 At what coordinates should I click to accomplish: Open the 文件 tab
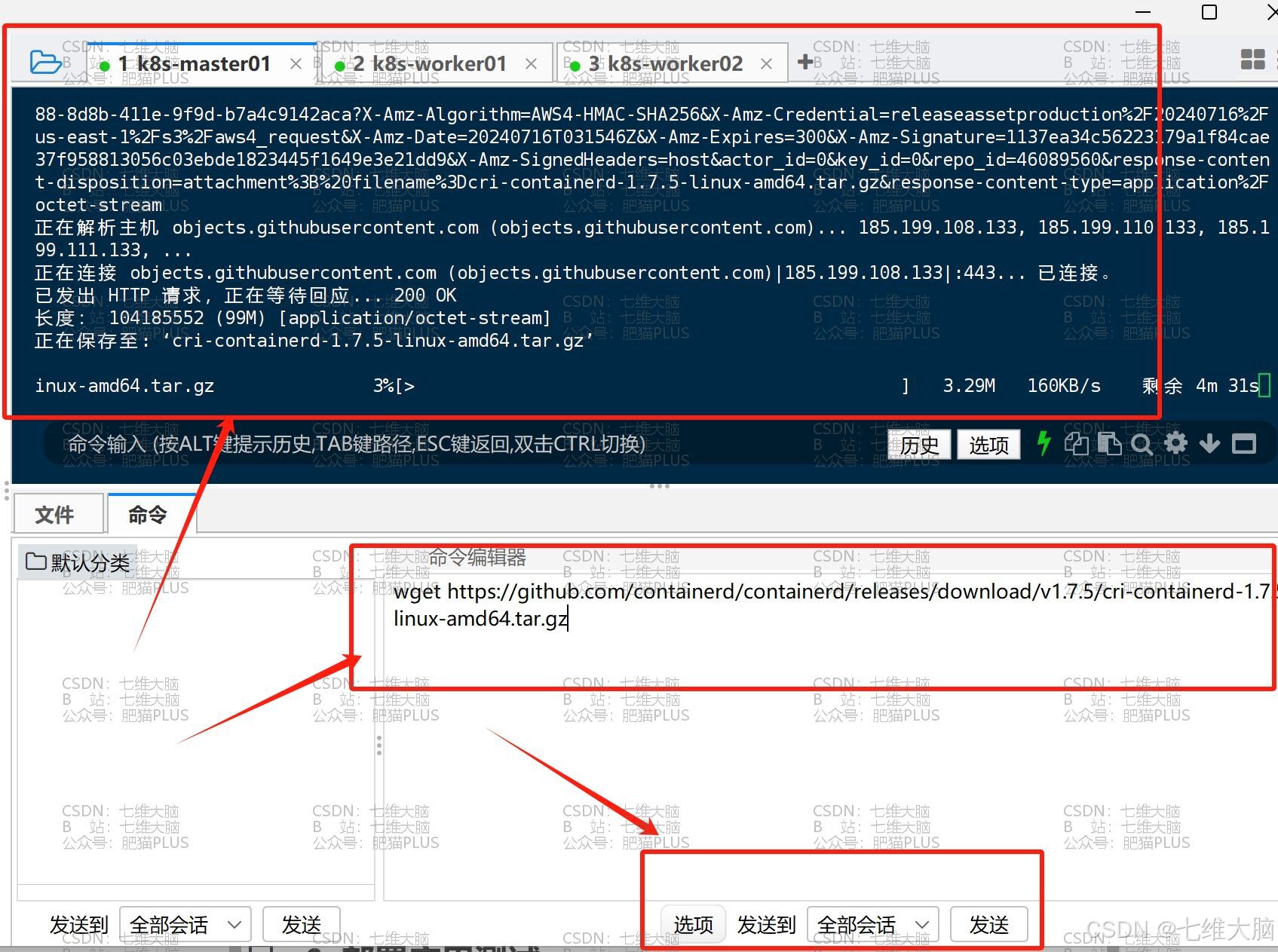click(58, 514)
